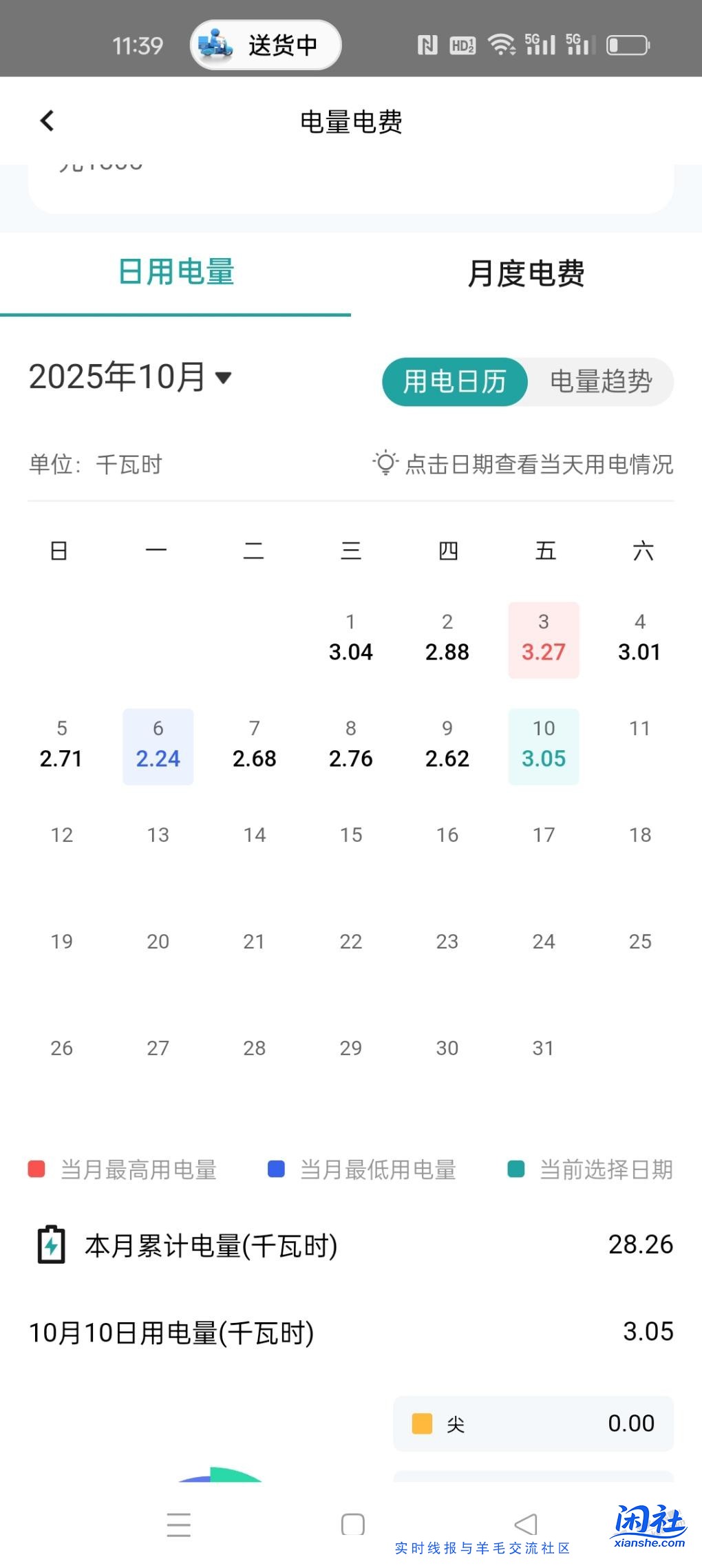Image resolution: width=702 pixels, height=1568 pixels.
Task: Select October 10 with 3.05 usage
Action: click(543, 746)
